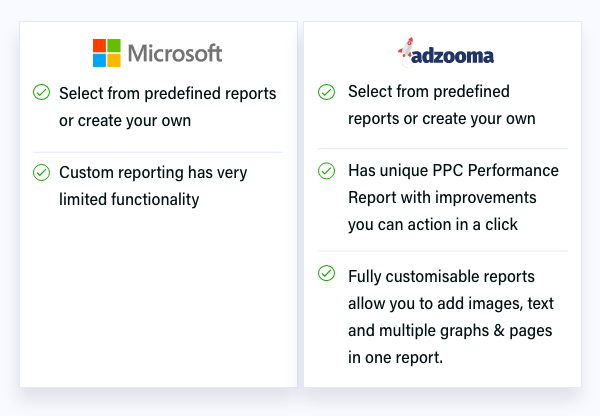Image resolution: width=600 pixels, height=416 pixels.
Task: Click the green checkmark next to Custom reporting
Action: pyautogui.click(x=41, y=172)
